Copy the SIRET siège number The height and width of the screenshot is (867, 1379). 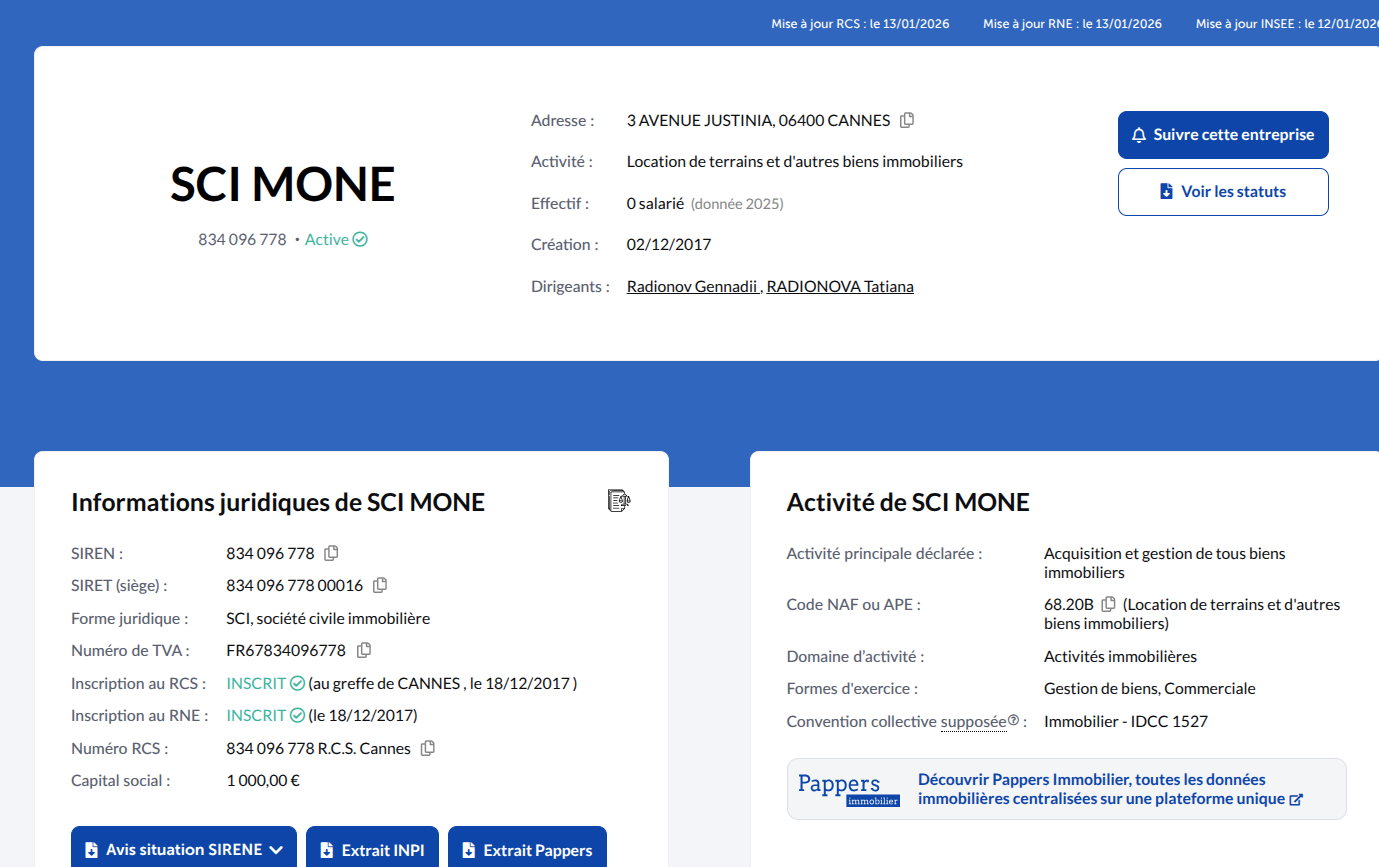380,585
